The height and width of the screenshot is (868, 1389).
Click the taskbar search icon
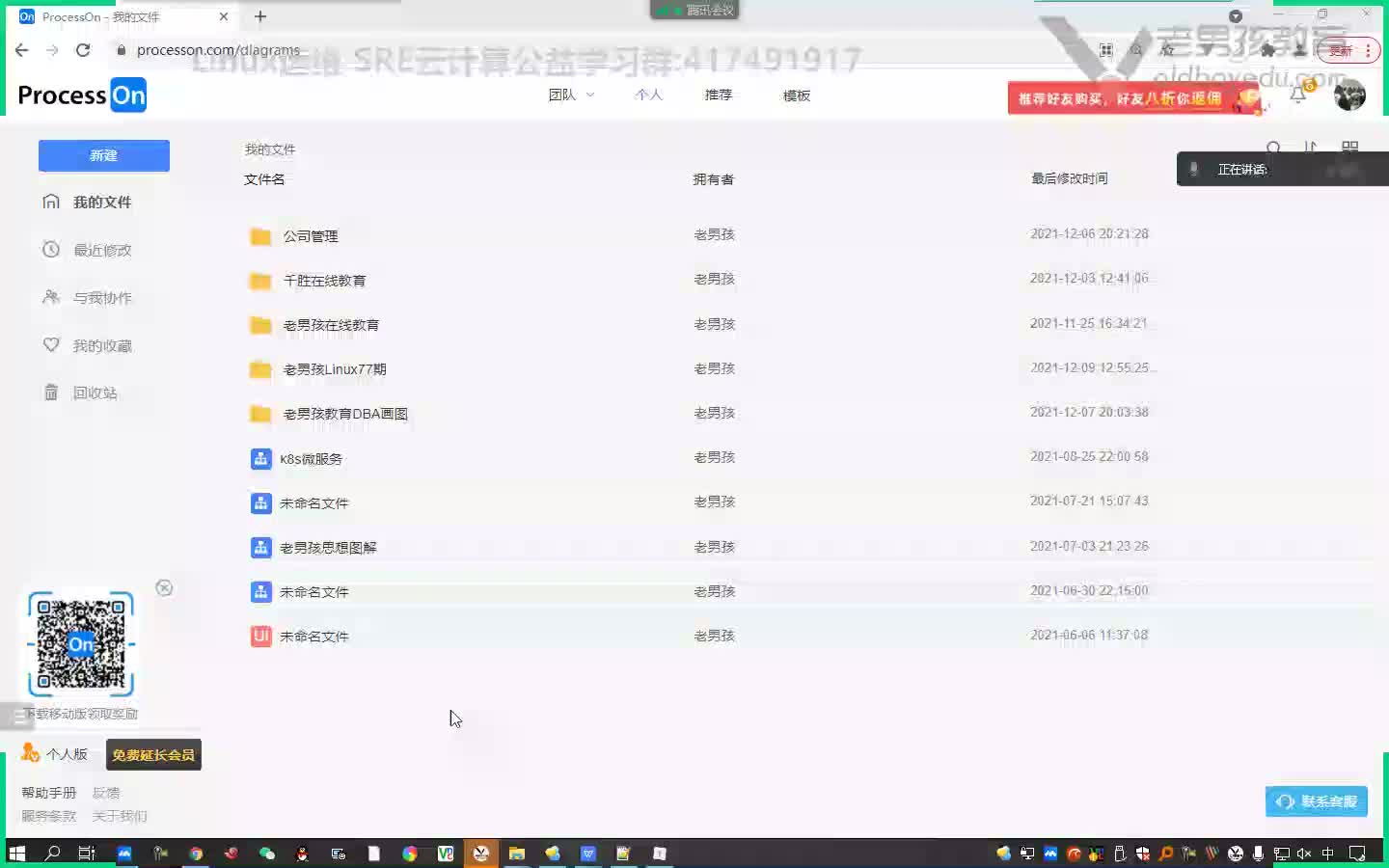[x=52, y=854]
